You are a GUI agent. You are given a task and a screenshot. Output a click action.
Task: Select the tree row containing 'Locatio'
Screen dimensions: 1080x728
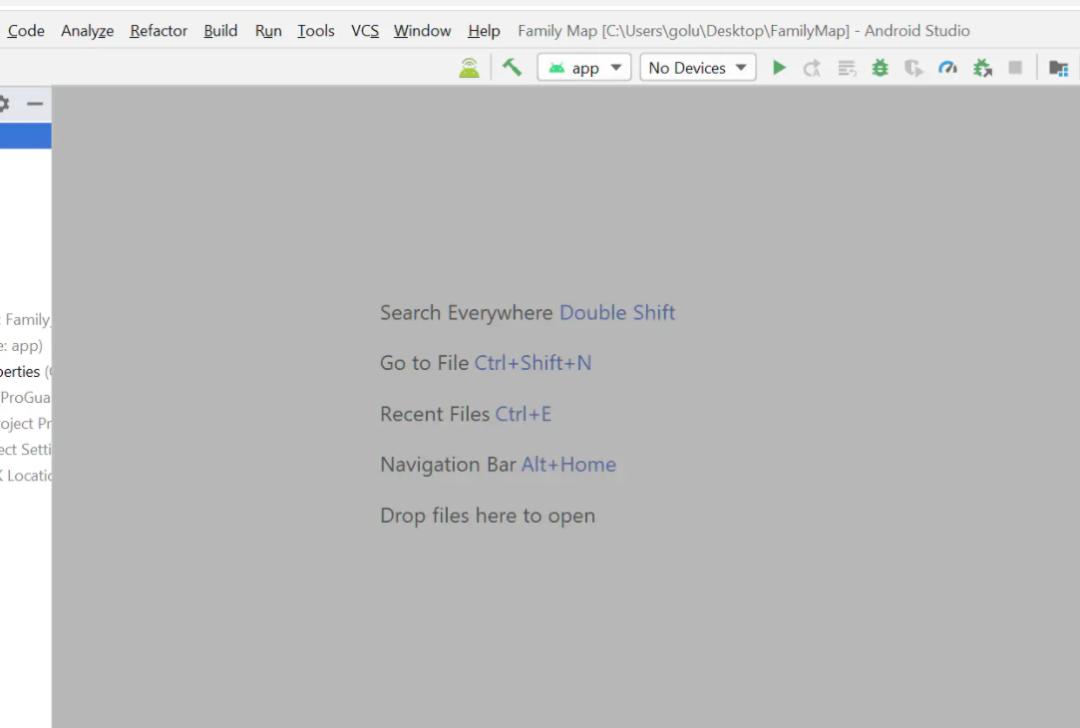click(x=25, y=476)
